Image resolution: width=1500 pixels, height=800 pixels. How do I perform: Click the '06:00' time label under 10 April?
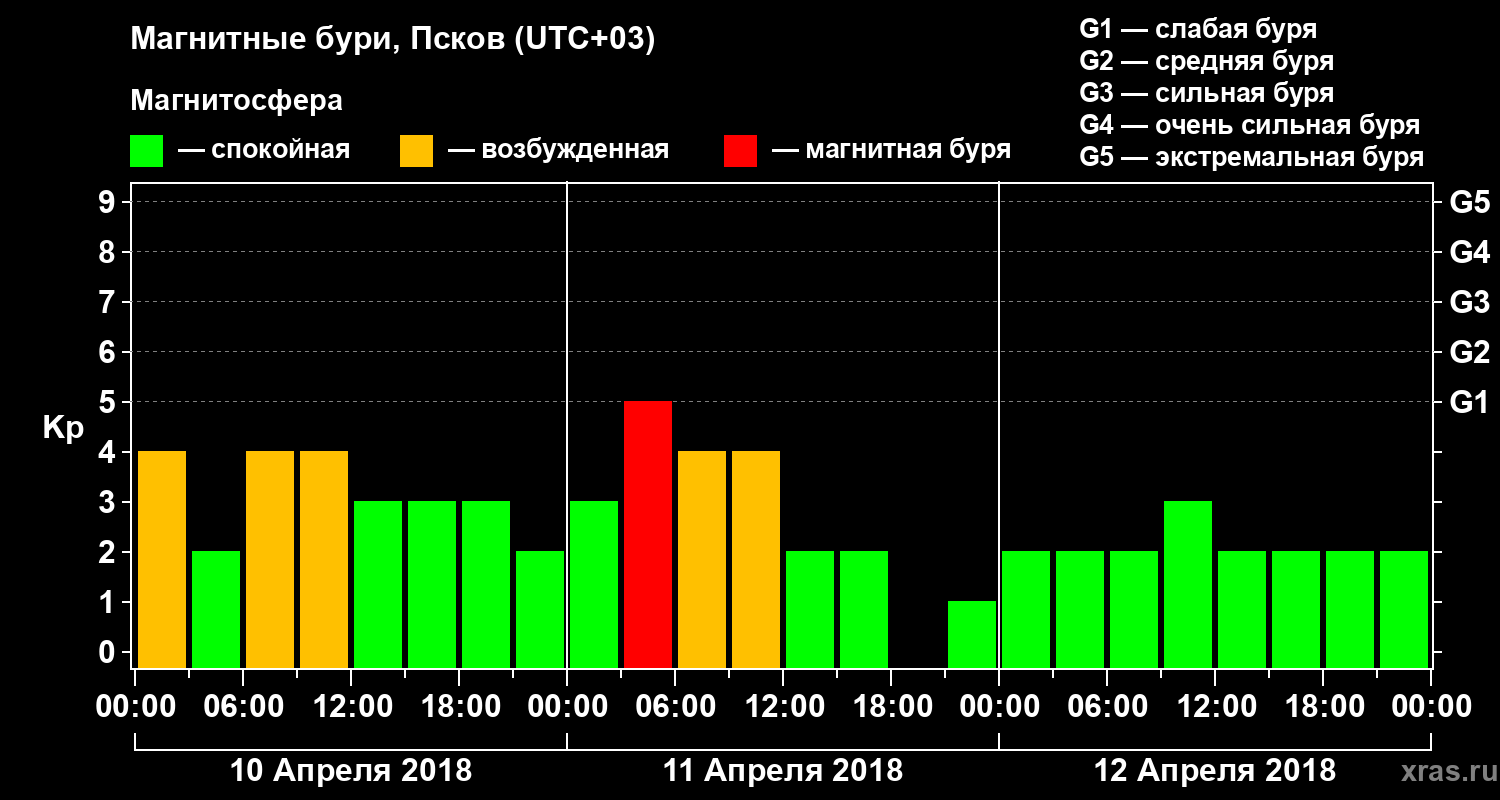pos(243,707)
